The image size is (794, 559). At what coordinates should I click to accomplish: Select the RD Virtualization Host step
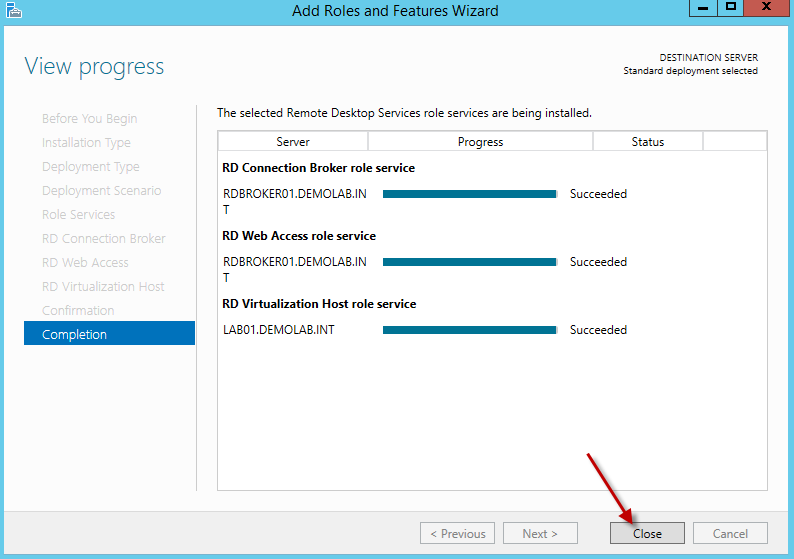[x=103, y=286]
